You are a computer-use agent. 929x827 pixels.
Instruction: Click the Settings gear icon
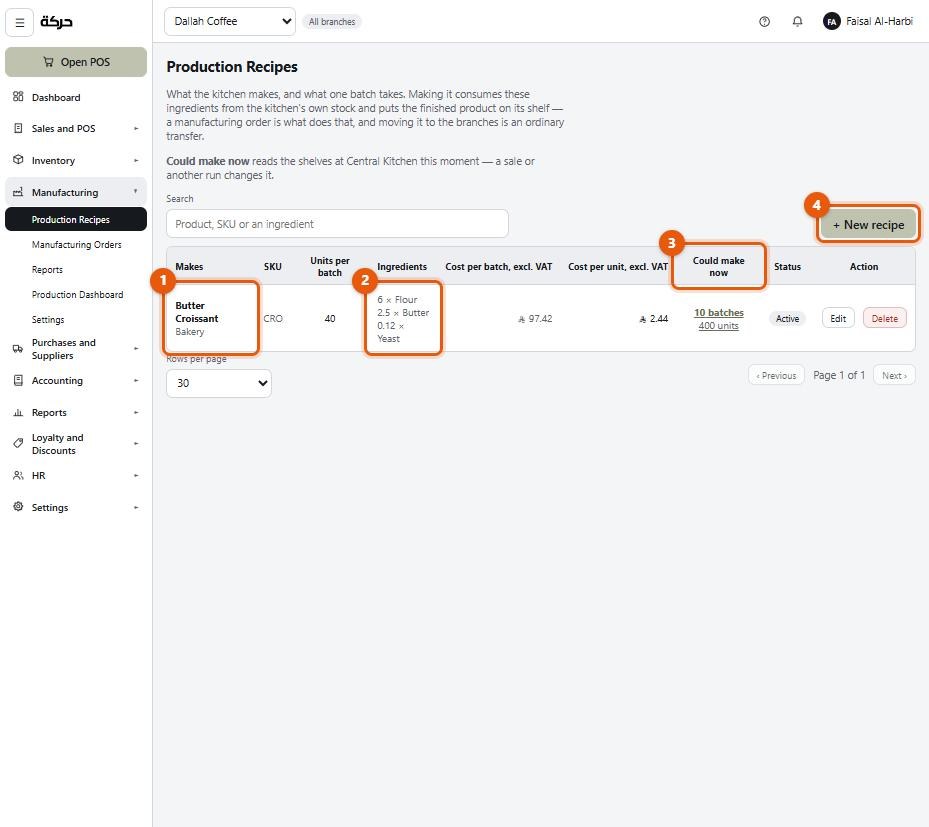[x=18, y=507]
